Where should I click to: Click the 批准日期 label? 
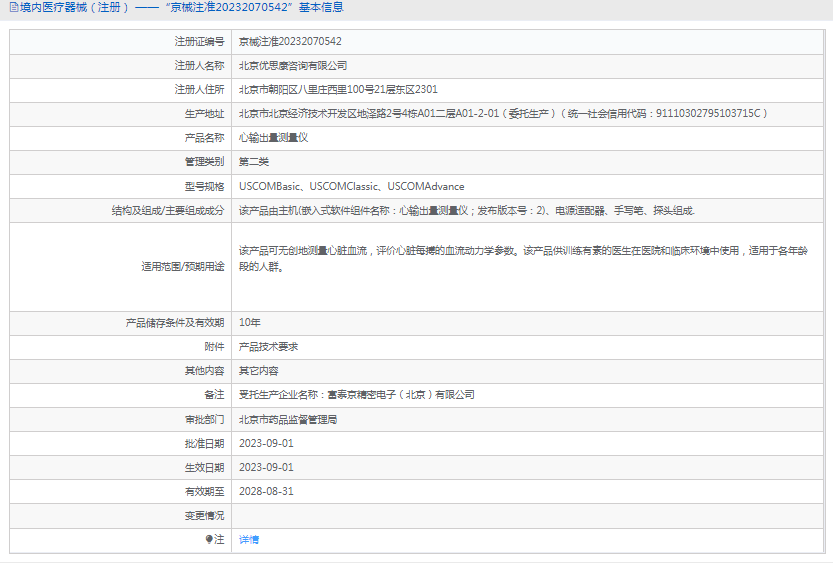click(205, 443)
